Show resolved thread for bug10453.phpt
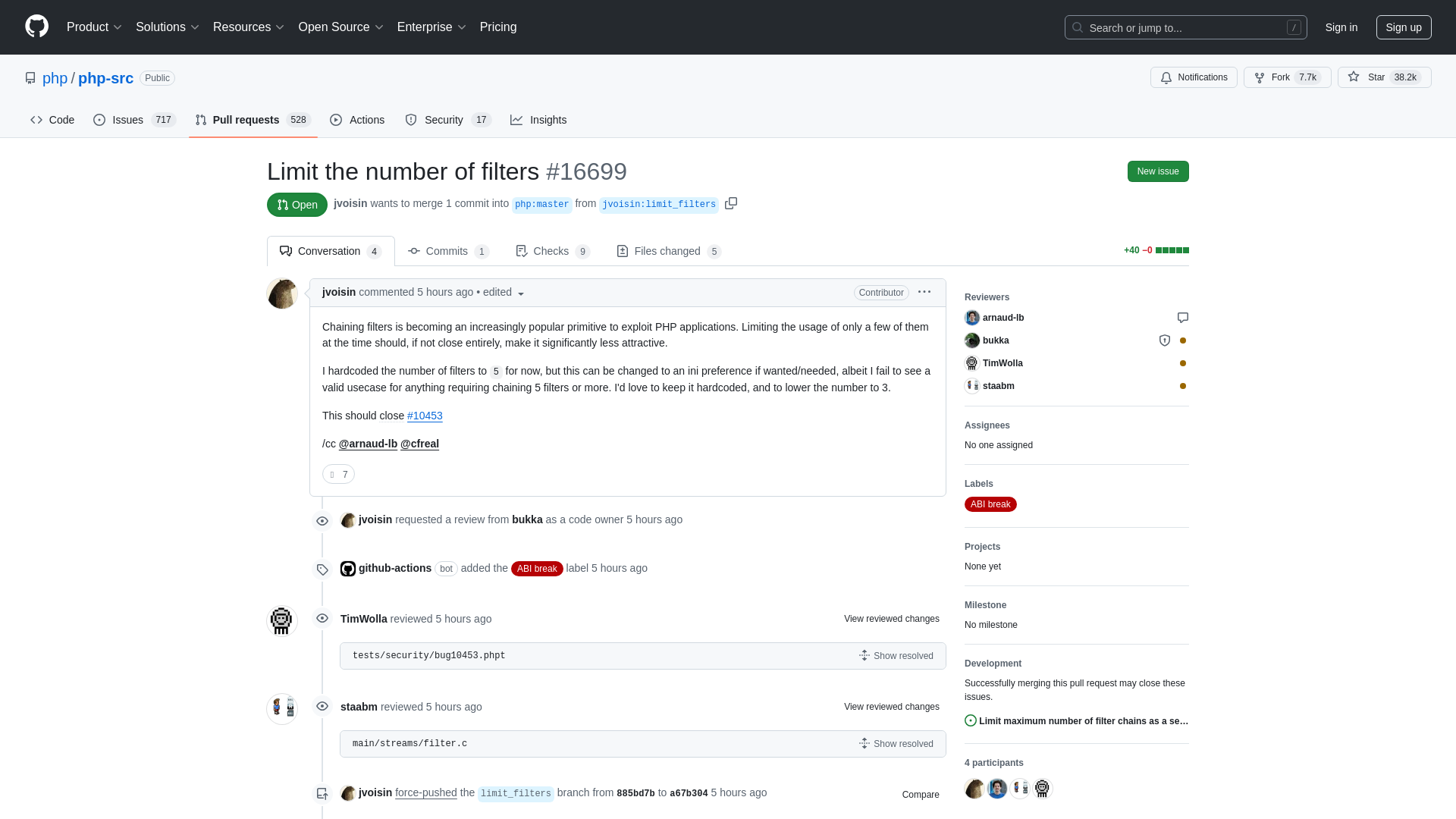The width and height of the screenshot is (1456, 819). 896,656
